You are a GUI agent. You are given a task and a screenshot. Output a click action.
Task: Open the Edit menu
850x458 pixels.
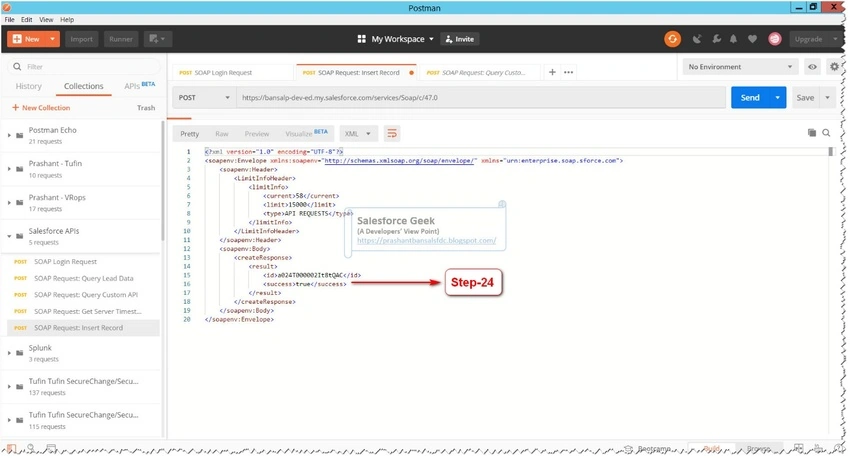point(27,20)
